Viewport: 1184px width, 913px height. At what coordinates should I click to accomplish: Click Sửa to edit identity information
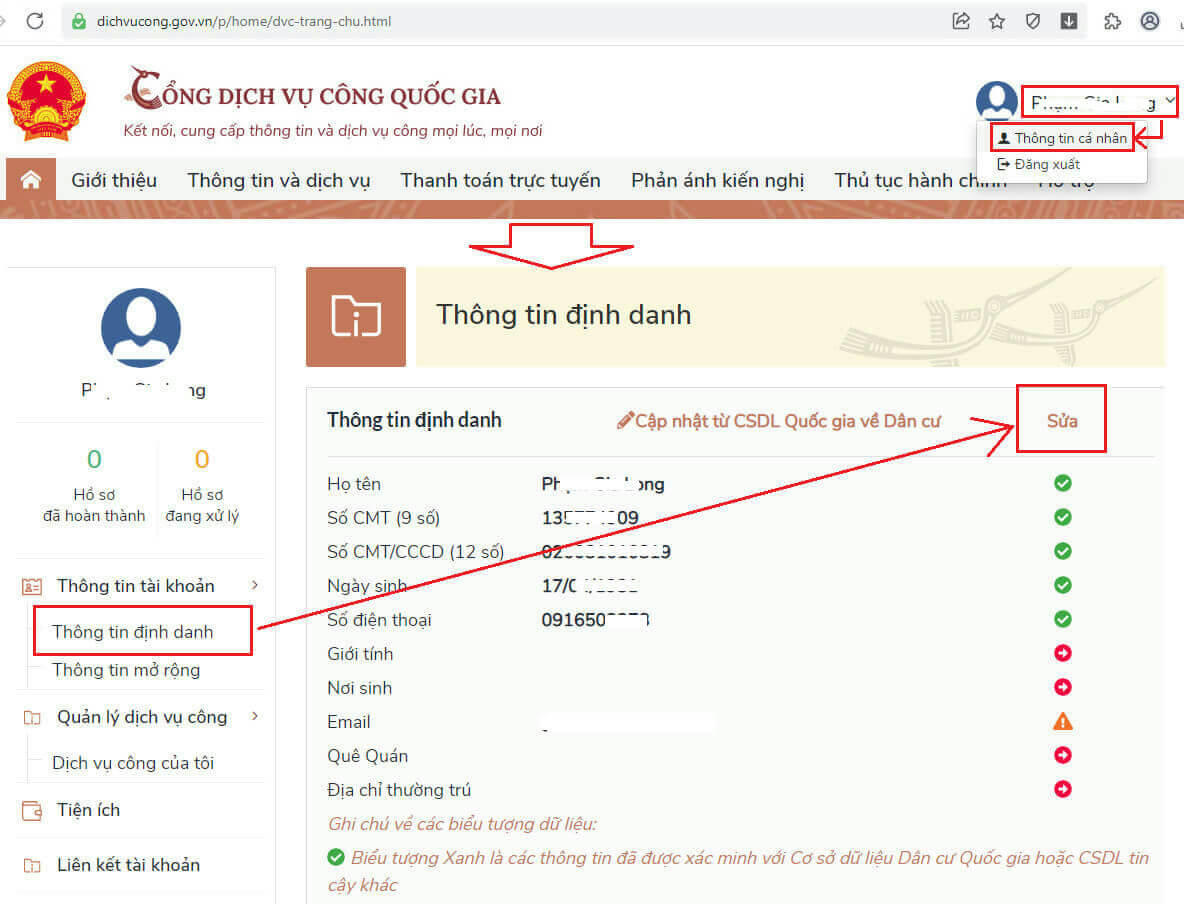coord(1062,421)
